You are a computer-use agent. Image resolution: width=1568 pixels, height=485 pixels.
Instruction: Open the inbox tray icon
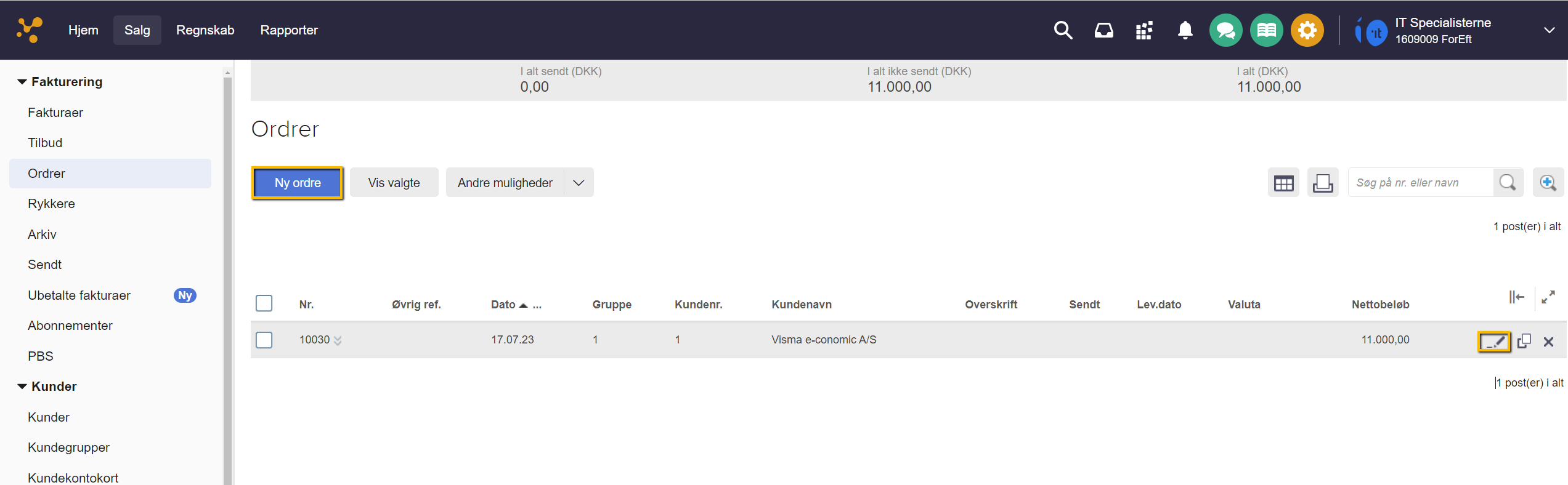(1103, 30)
